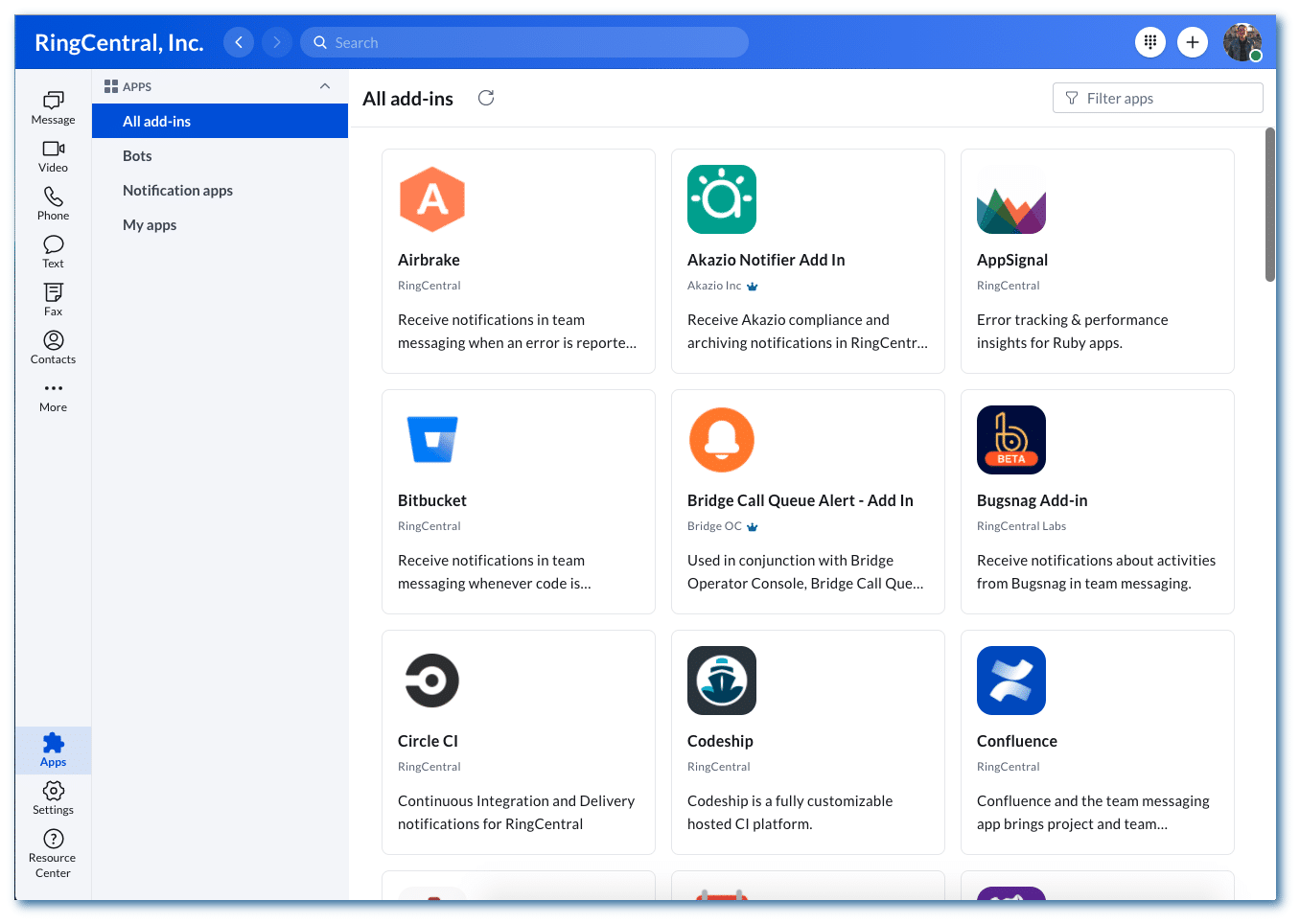Click the RingCentral, Inc. header title
Viewport: 1300px width, 924px height.
point(119,42)
